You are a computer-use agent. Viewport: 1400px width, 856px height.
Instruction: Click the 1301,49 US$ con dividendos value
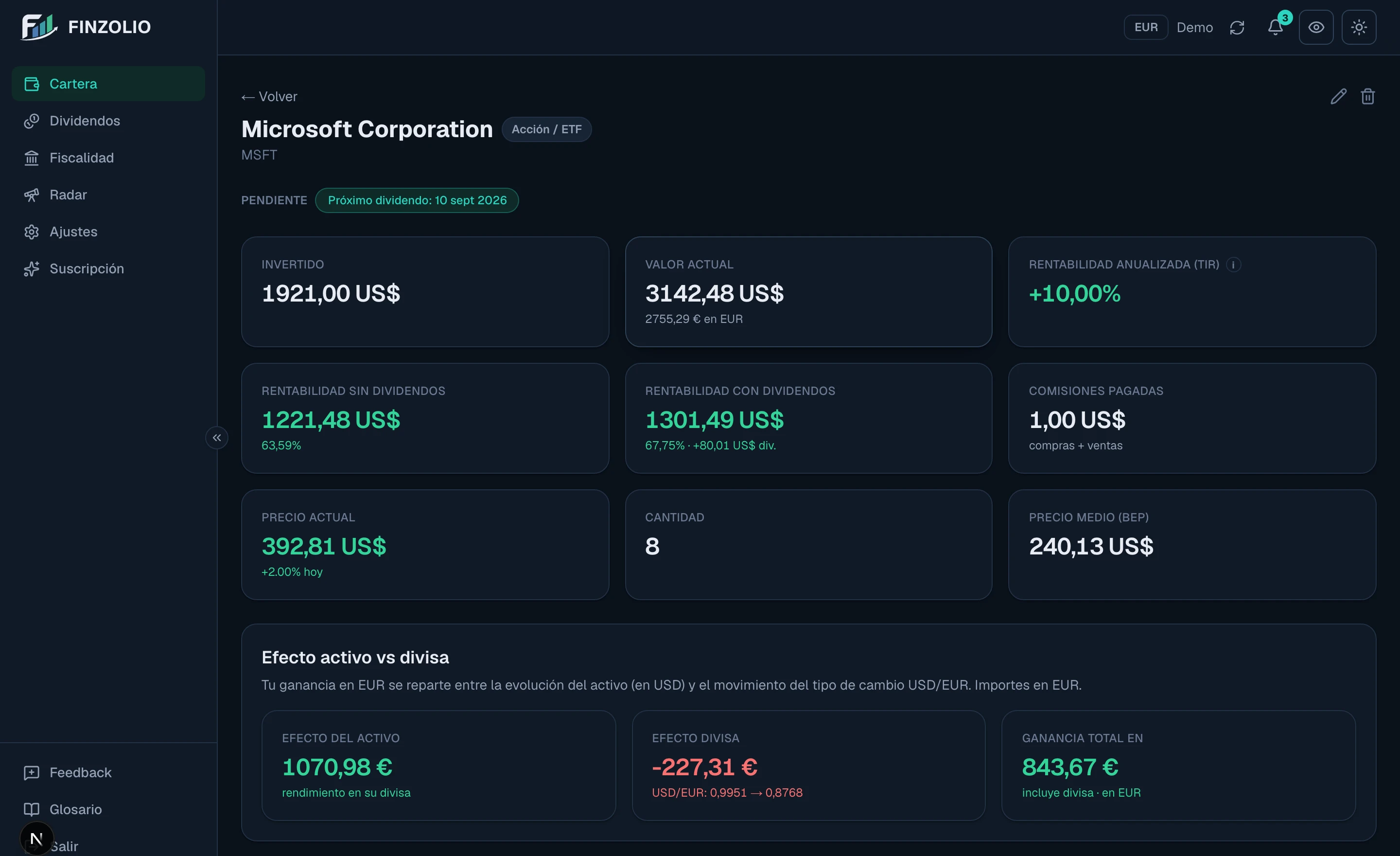pyautogui.click(x=714, y=420)
